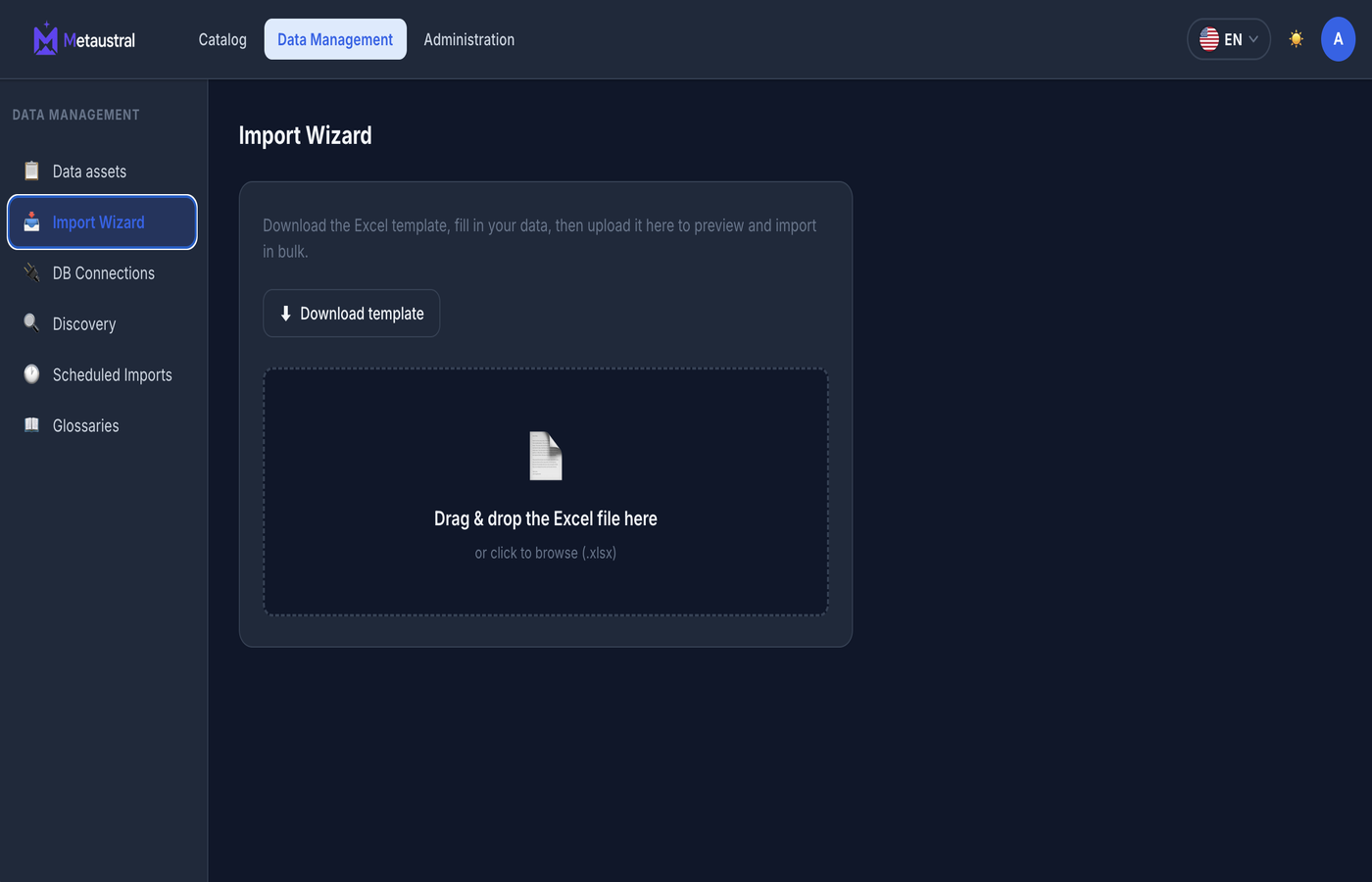
Task: Click the Download template button
Action: pos(351,314)
